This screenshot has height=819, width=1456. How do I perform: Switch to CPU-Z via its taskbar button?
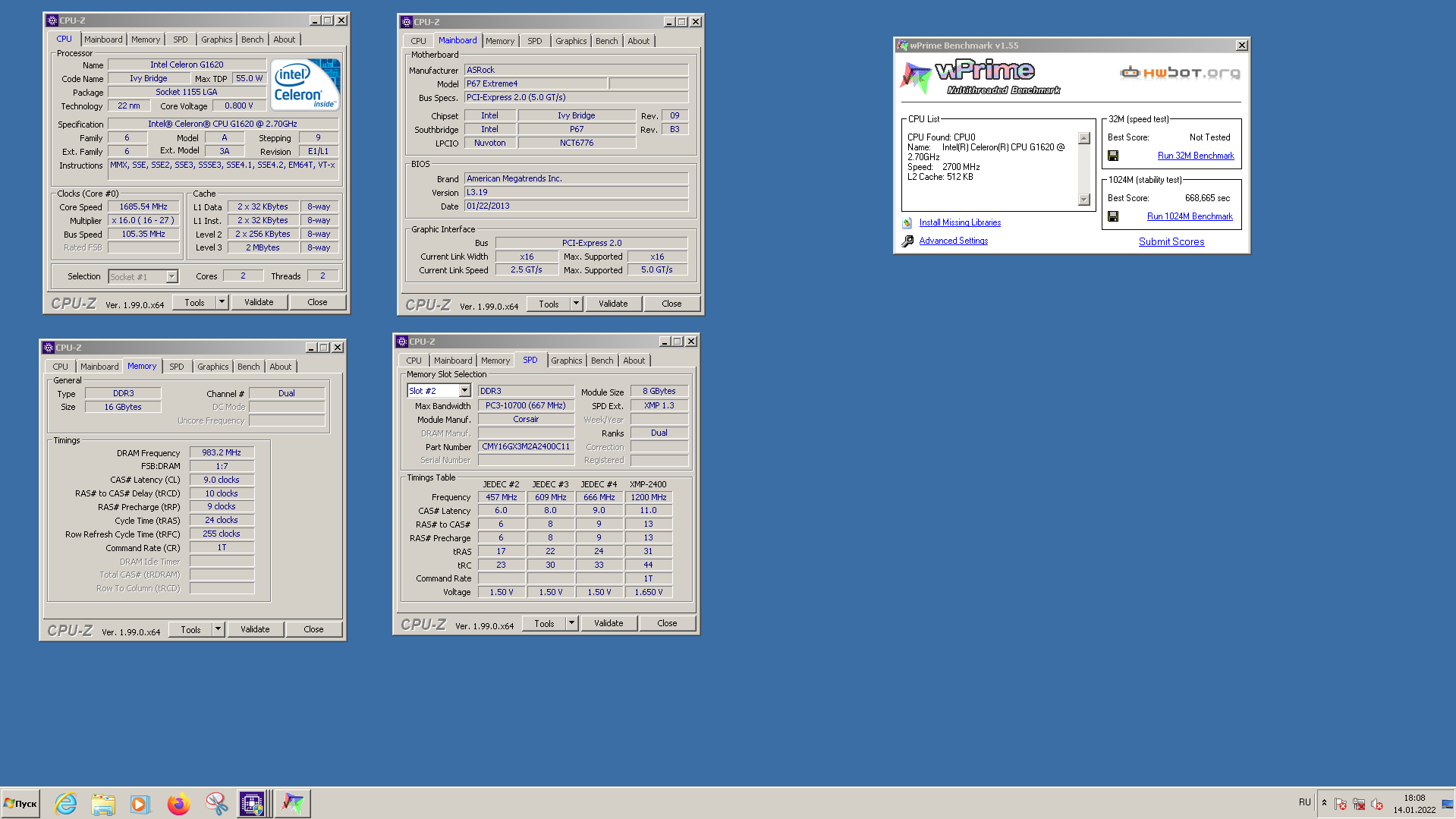click(253, 803)
